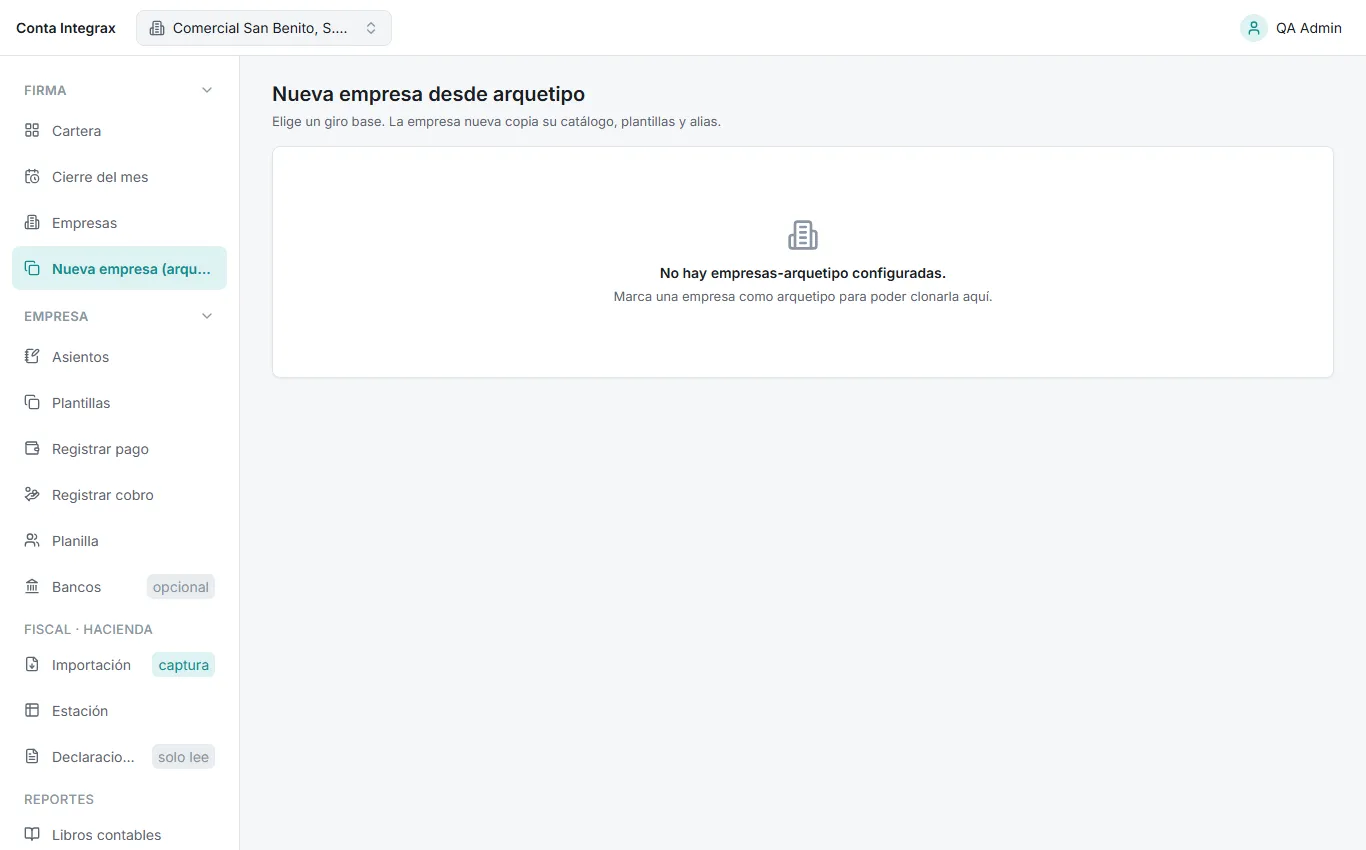Click the 'captura' badge beside Importación
Viewport: 1366px width, 850px height.
tap(184, 665)
